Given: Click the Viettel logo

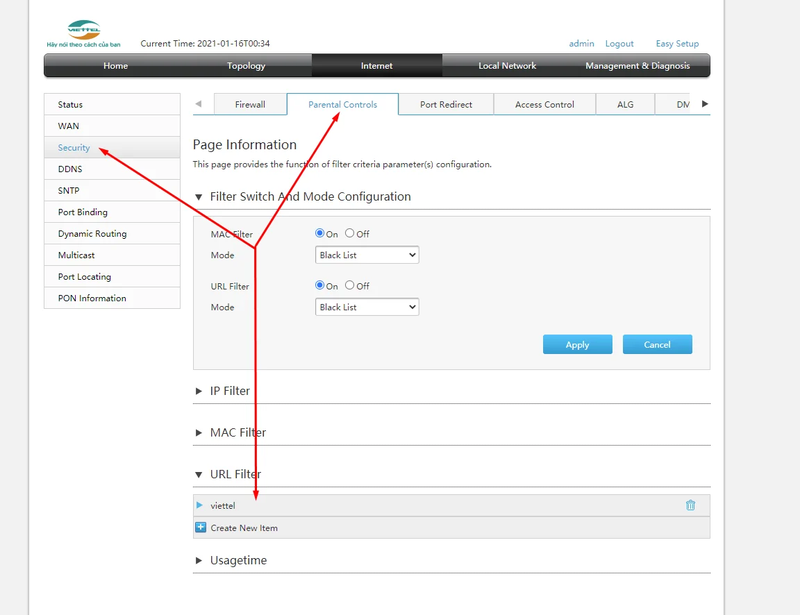Looking at the screenshot, I should (84, 30).
